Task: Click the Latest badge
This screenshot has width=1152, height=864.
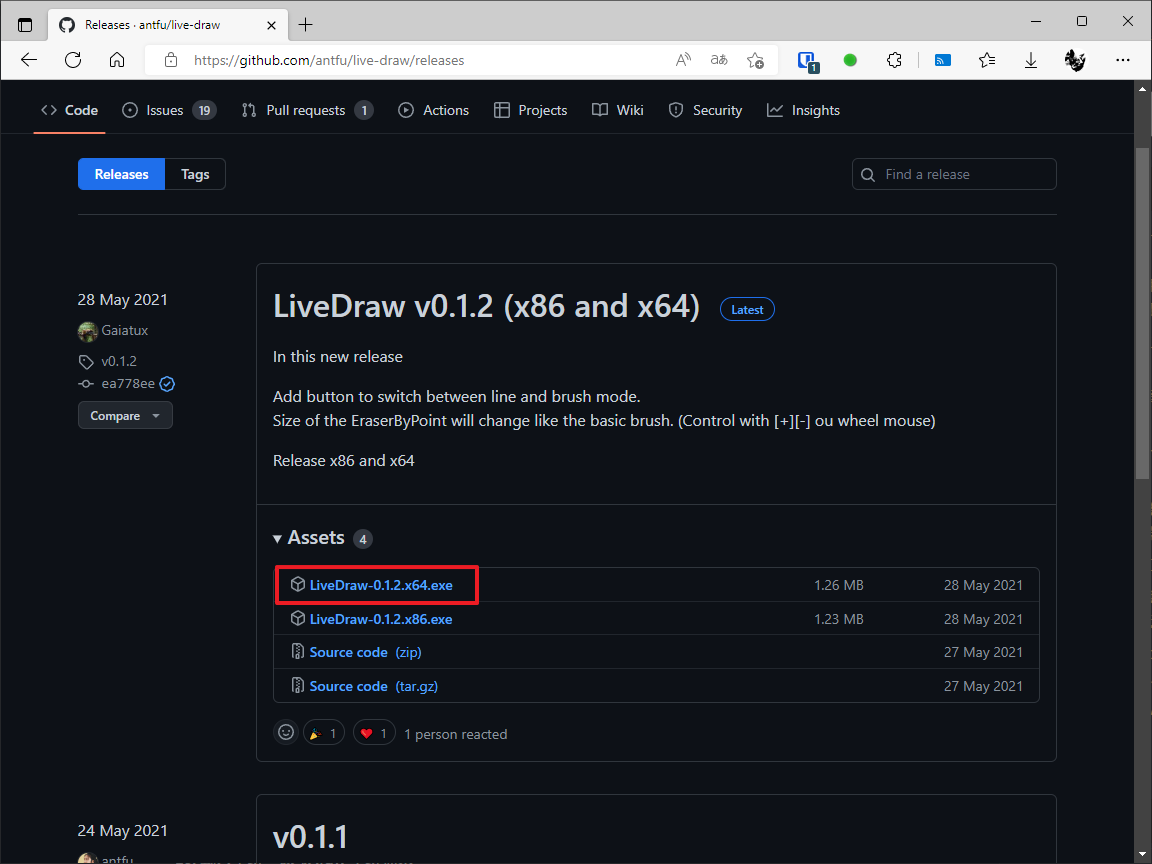Action: [x=747, y=309]
